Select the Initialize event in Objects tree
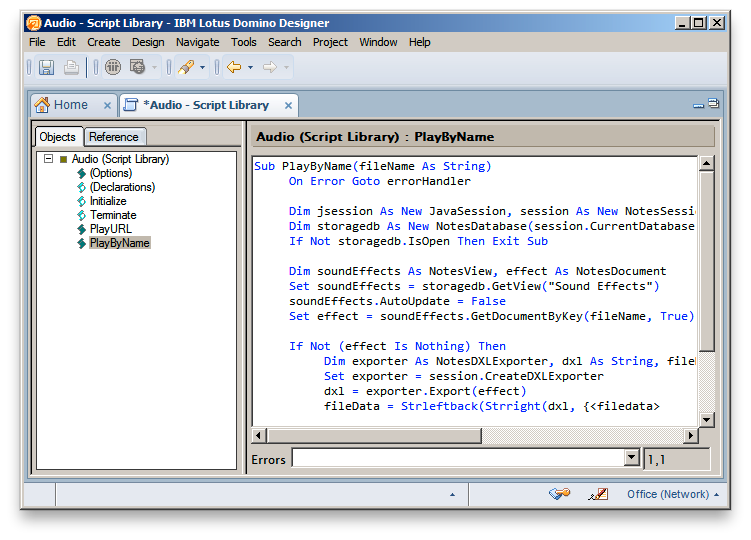Screen dimensions: 751x540 108,201
